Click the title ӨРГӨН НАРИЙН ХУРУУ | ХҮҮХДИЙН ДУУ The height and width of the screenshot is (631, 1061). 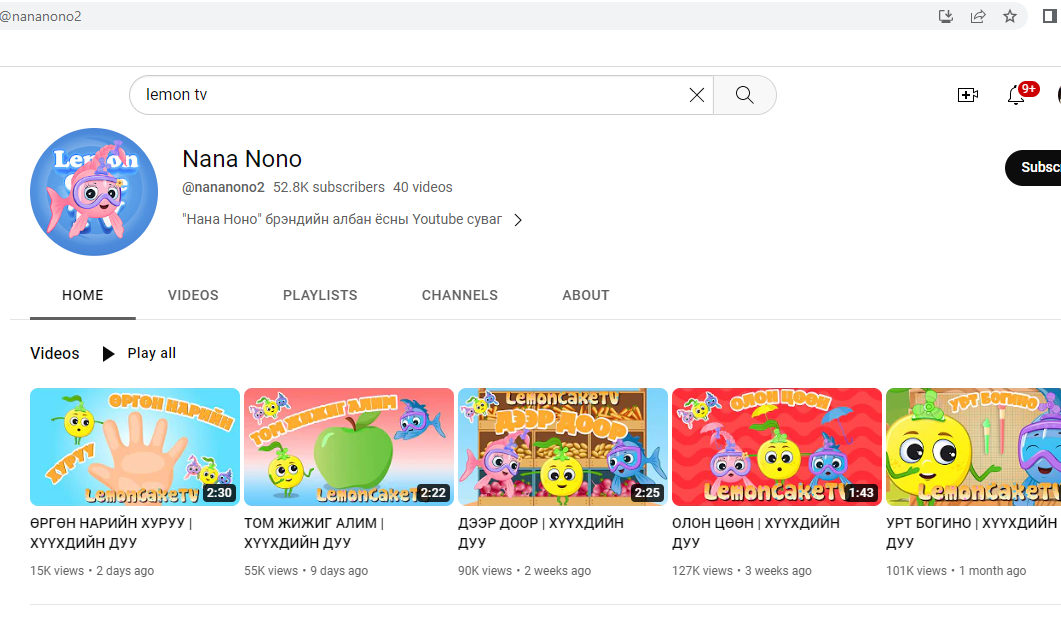point(111,533)
